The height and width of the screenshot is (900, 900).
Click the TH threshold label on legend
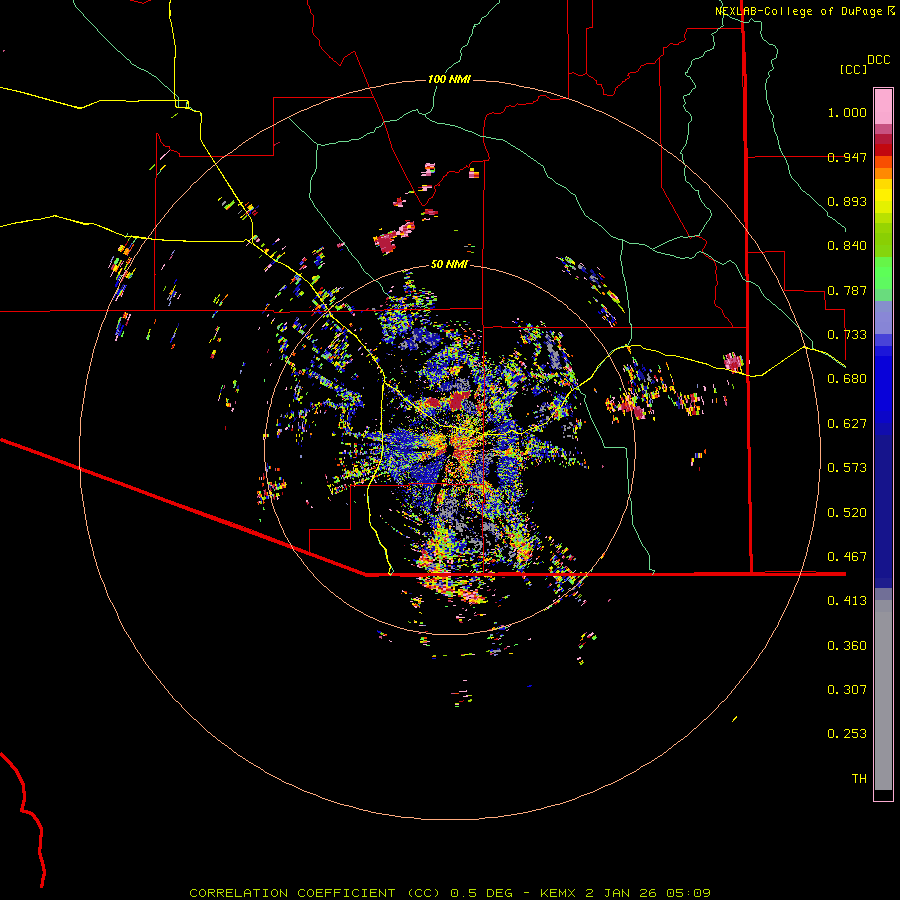tap(859, 779)
